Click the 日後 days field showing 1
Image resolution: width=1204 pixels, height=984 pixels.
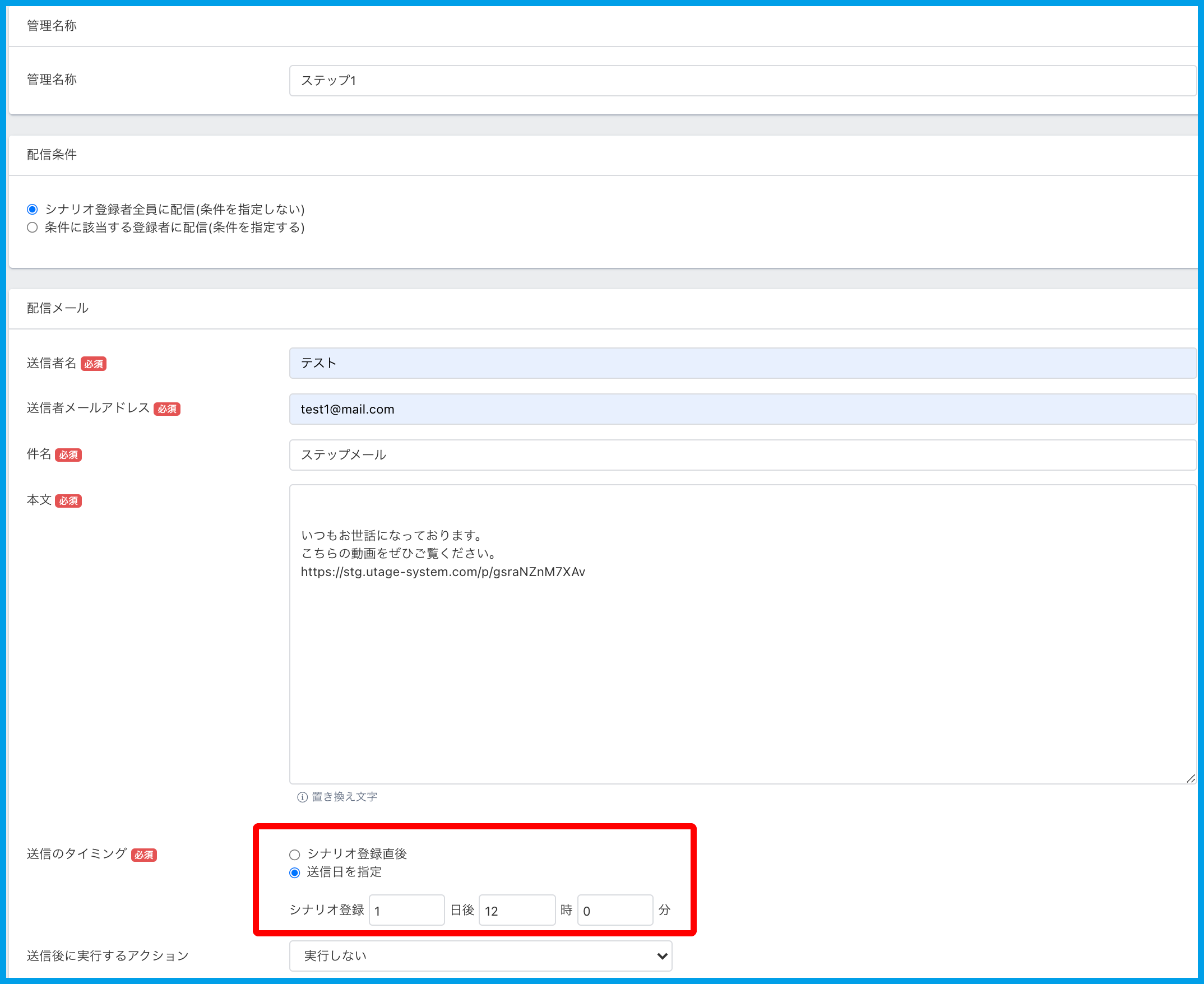tap(406, 911)
